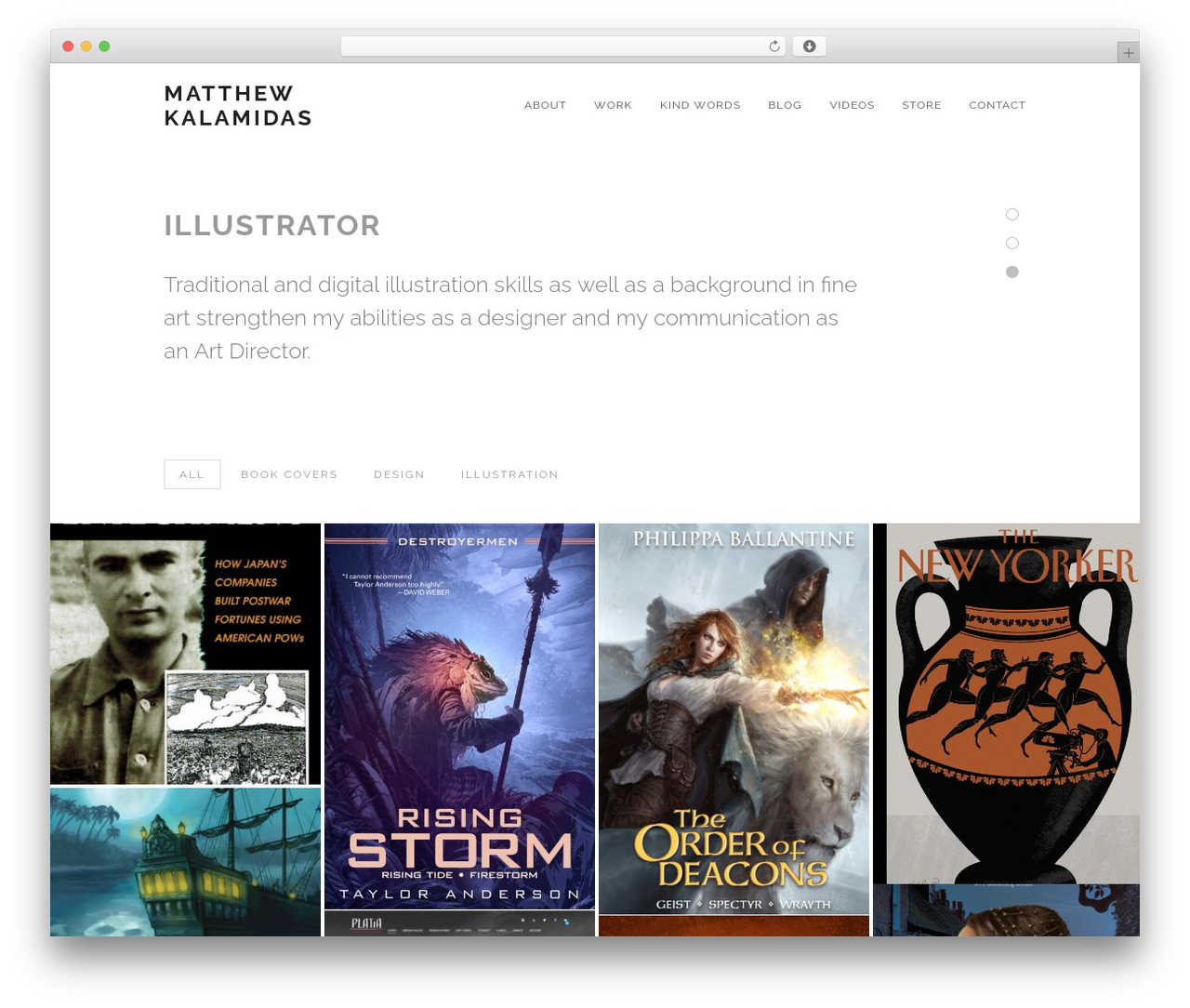Screen dimensions: 1190x1008
Task: Filter portfolio by Design
Action: (x=399, y=474)
